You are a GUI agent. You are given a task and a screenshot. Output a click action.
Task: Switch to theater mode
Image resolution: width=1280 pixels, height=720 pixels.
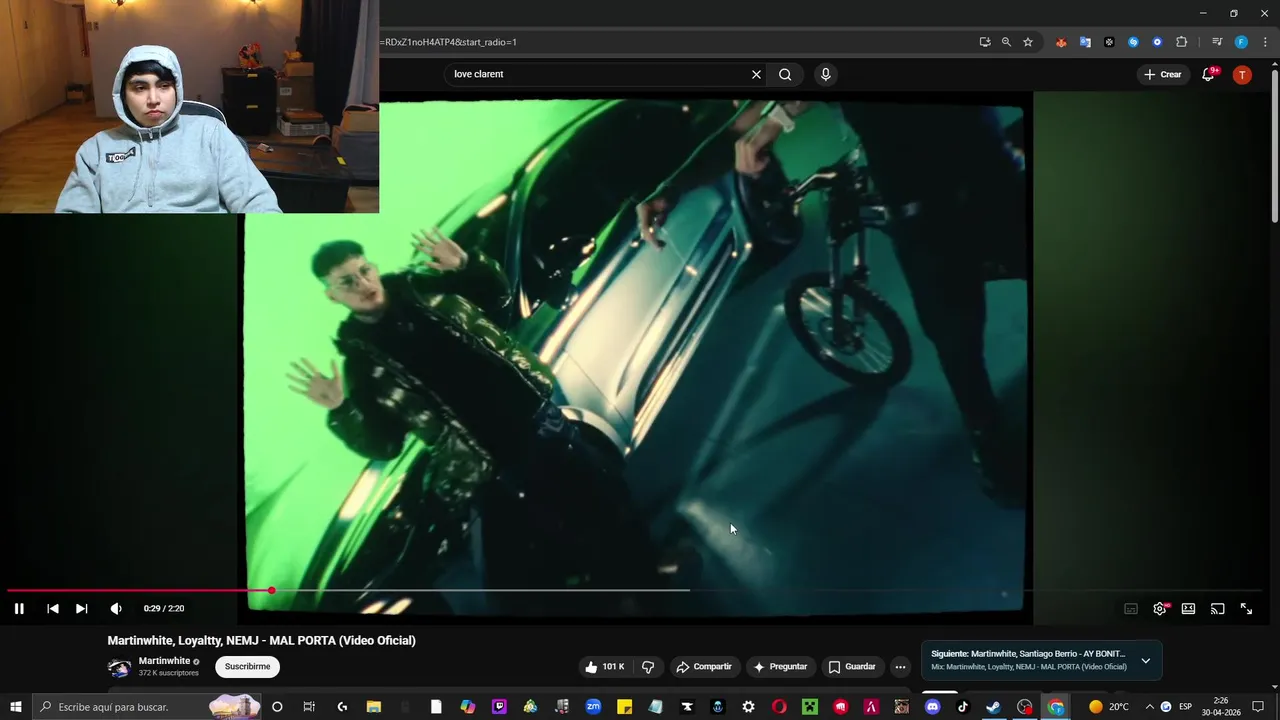pos(1188,608)
